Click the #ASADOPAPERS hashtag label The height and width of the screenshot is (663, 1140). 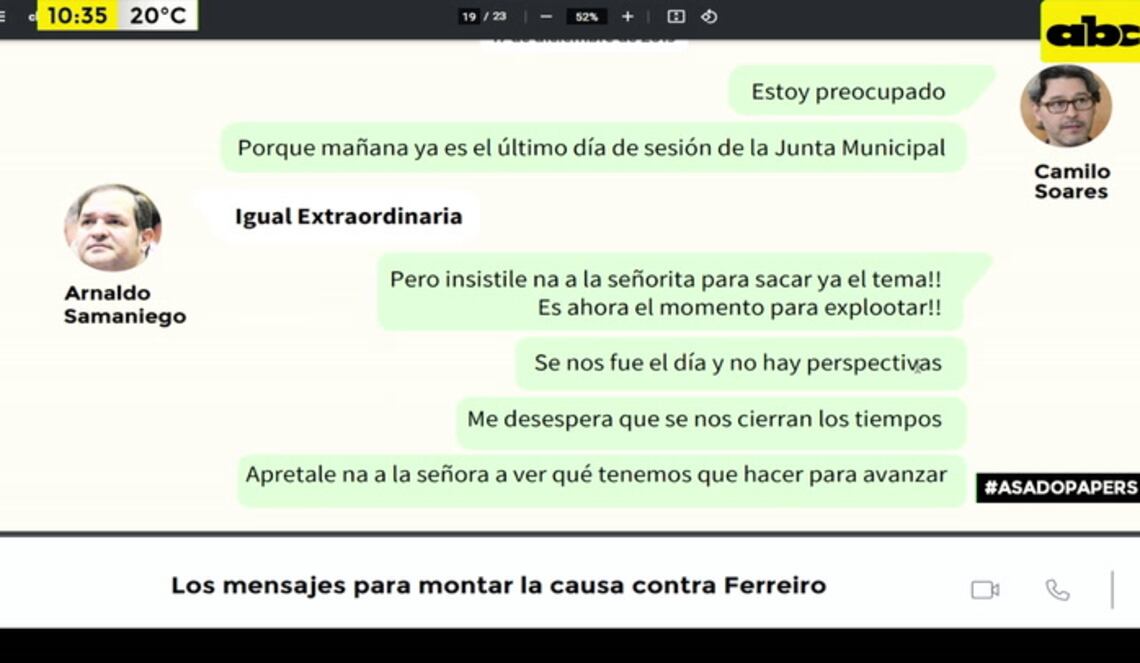pos(1059,488)
